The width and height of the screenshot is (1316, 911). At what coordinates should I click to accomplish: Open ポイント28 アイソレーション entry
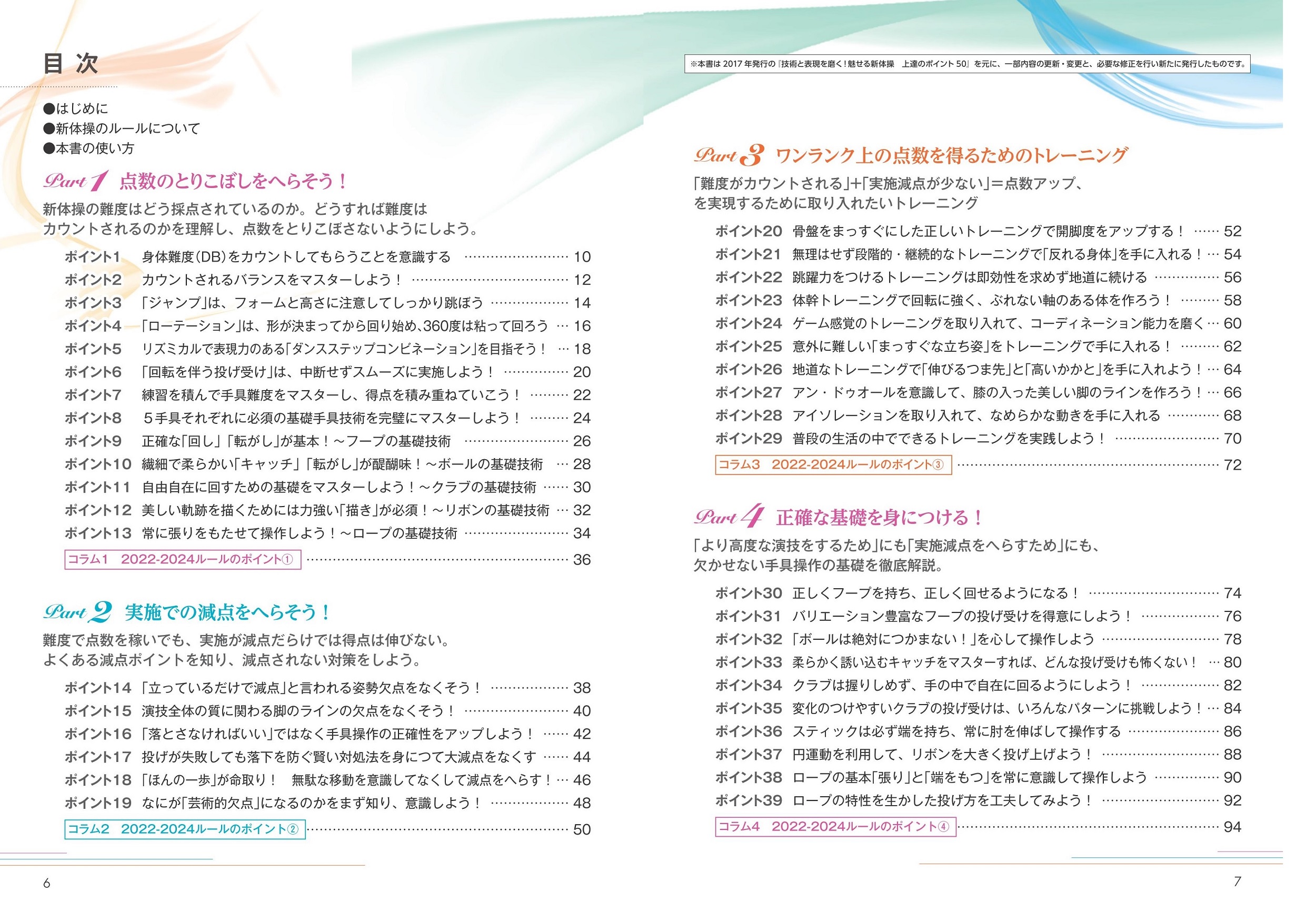[x=978, y=415]
